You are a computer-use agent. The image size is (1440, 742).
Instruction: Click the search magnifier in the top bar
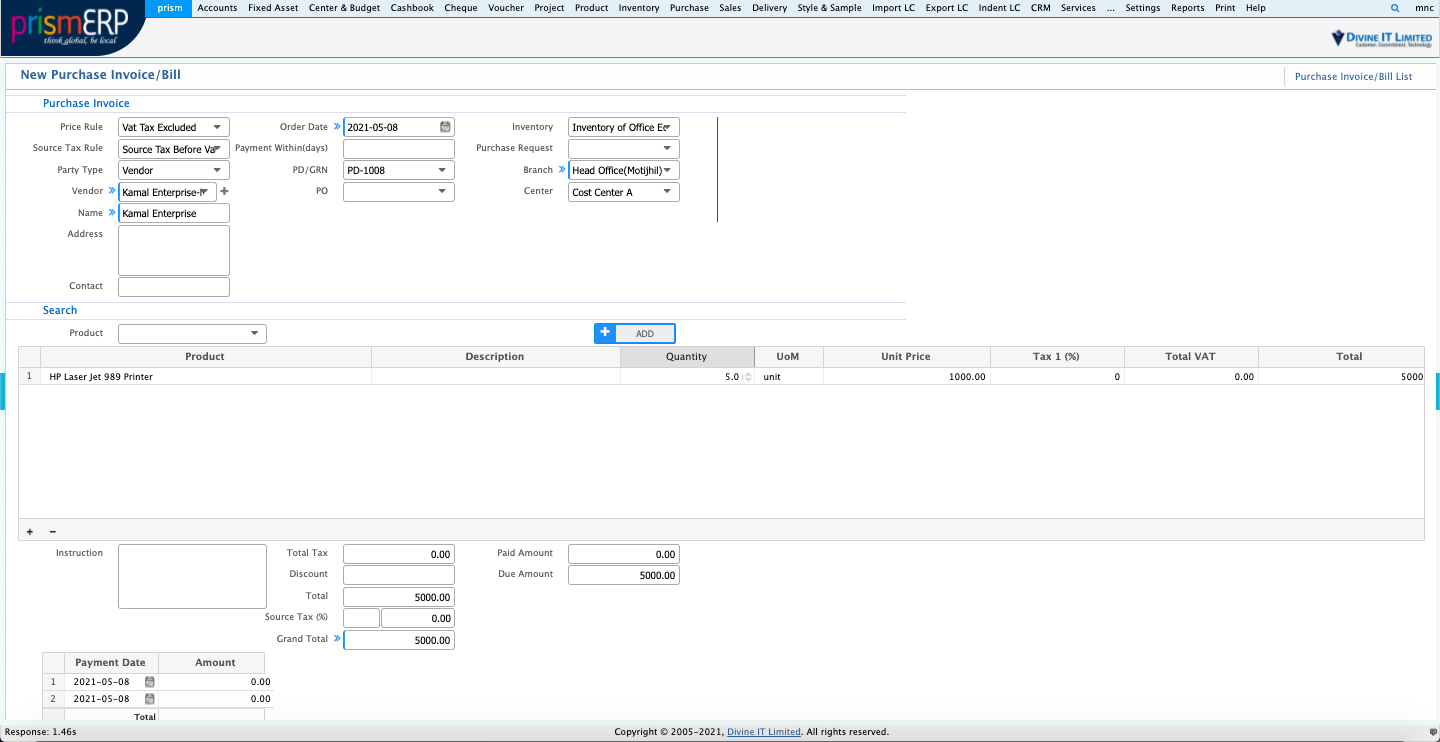[x=1395, y=8]
